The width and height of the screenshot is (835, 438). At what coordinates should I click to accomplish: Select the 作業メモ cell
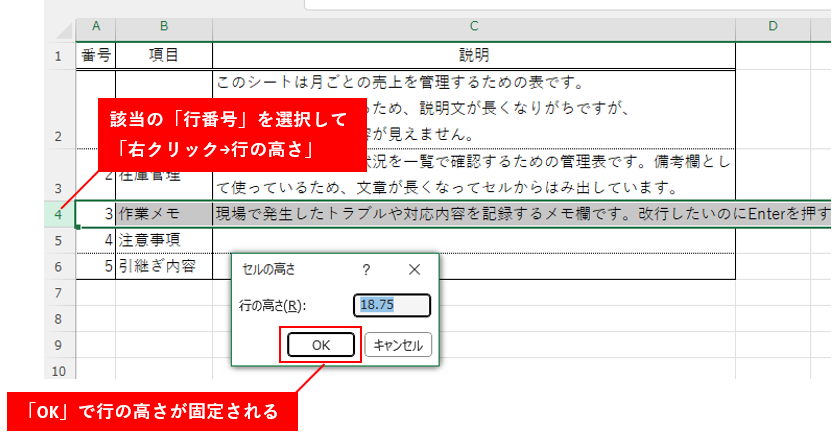[x=163, y=214]
